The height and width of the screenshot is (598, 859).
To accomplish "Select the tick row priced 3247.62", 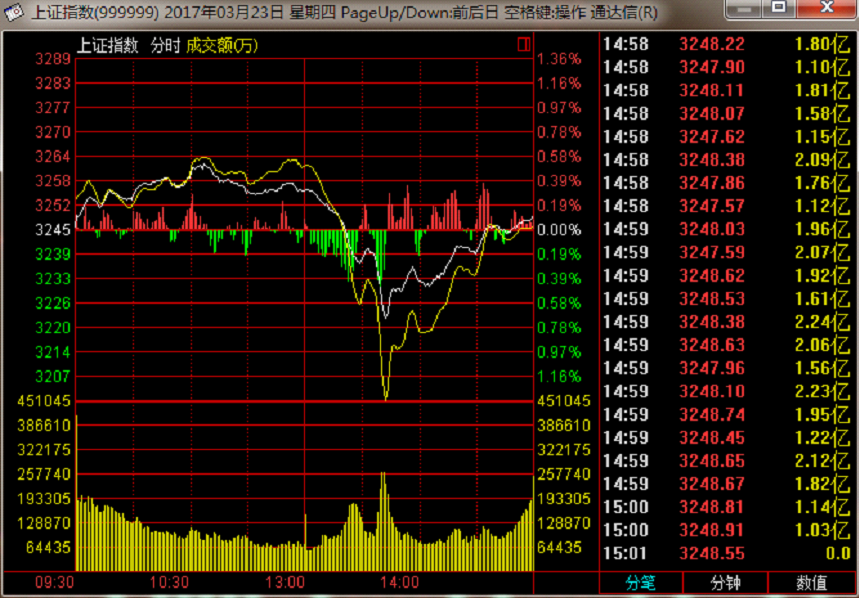I will point(726,136).
